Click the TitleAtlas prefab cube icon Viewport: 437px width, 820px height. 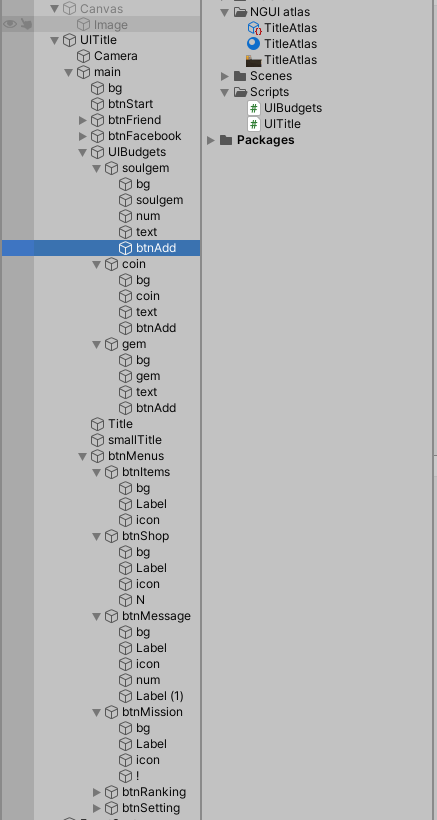(254, 28)
